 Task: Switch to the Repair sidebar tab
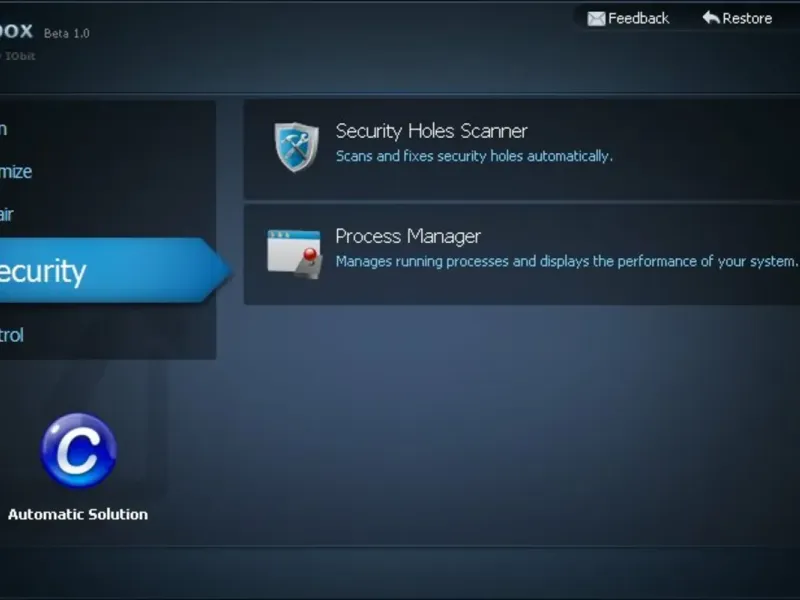[7, 214]
